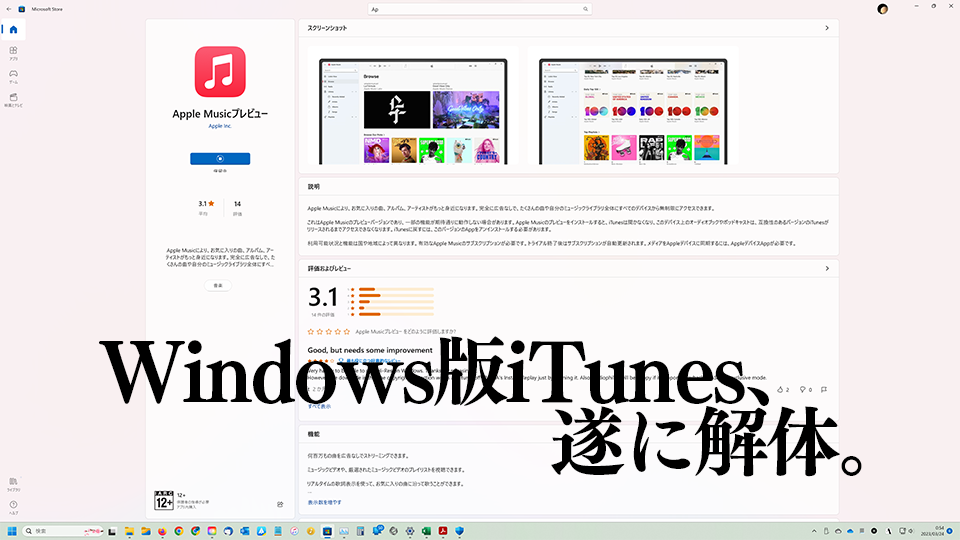Open Outlook from the taskbar
The image size is (960, 540).
tap(245, 531)
